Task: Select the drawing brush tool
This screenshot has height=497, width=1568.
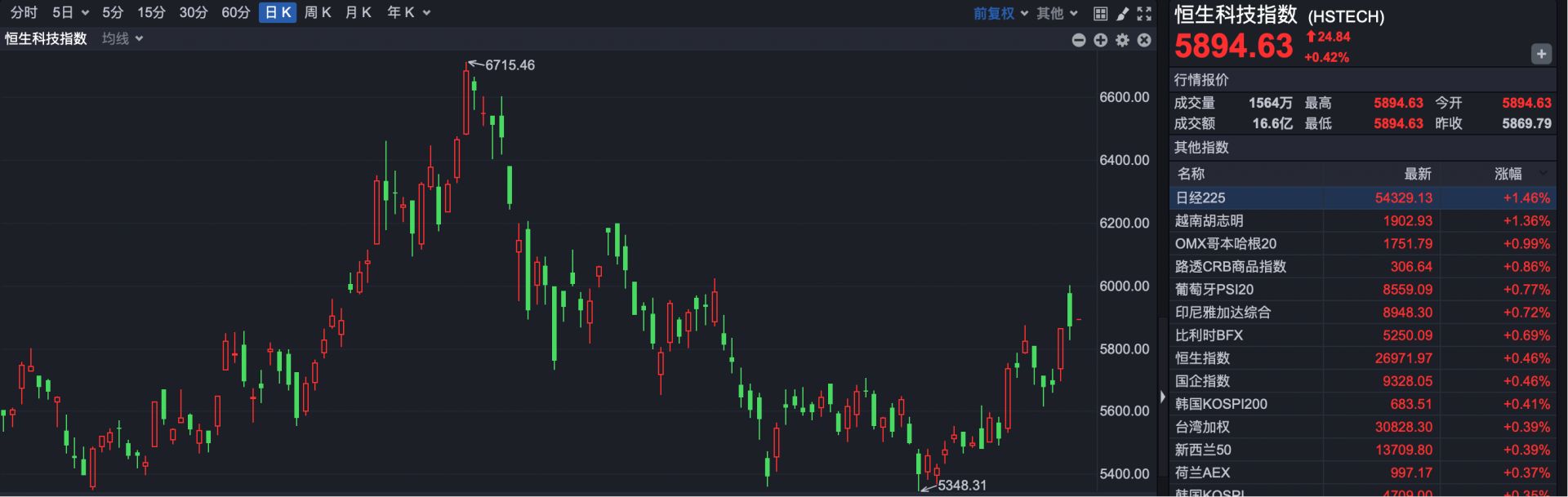Action: [x=1123, y=13]
